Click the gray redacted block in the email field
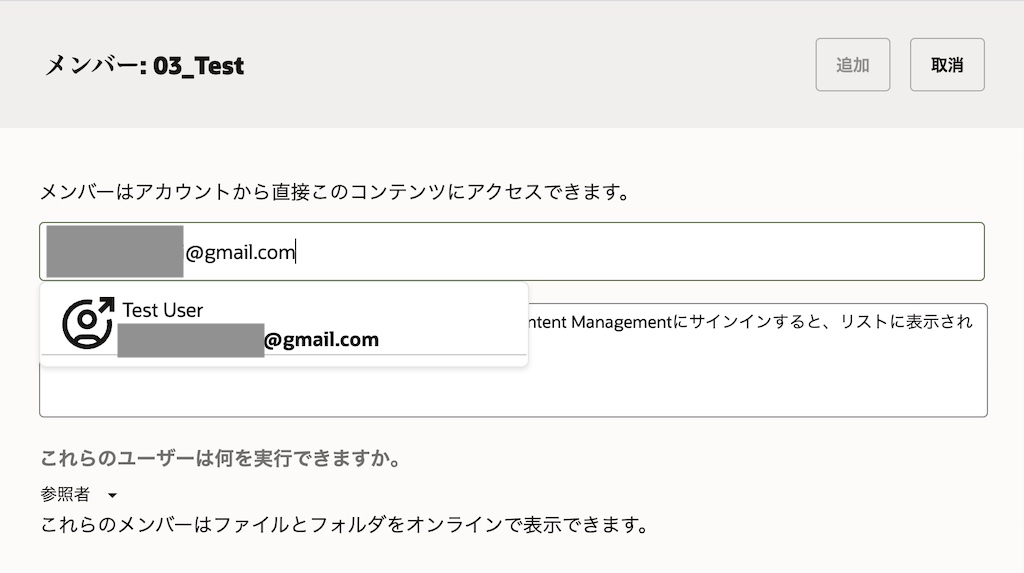 point(114,252)
